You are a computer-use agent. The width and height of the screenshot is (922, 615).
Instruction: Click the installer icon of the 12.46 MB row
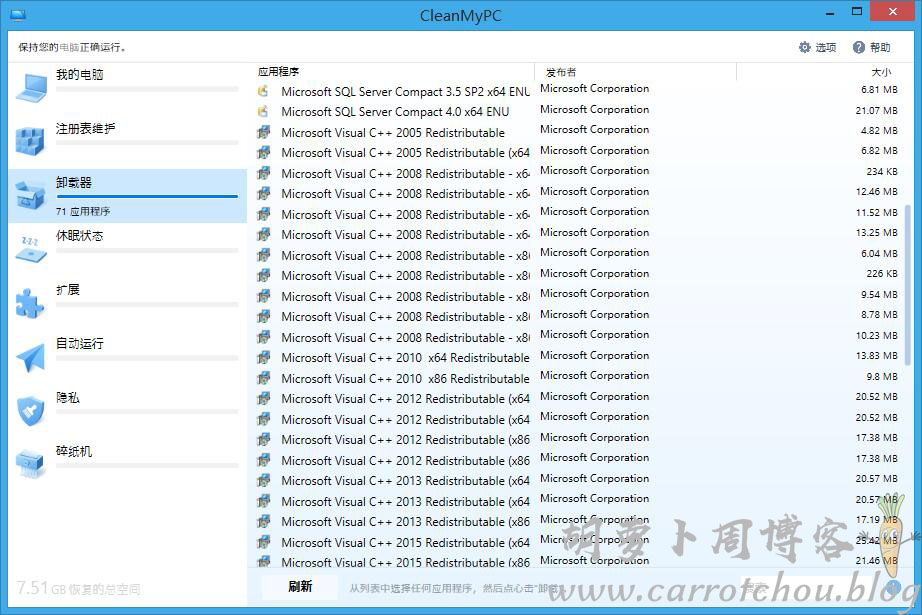pos(264,193)
